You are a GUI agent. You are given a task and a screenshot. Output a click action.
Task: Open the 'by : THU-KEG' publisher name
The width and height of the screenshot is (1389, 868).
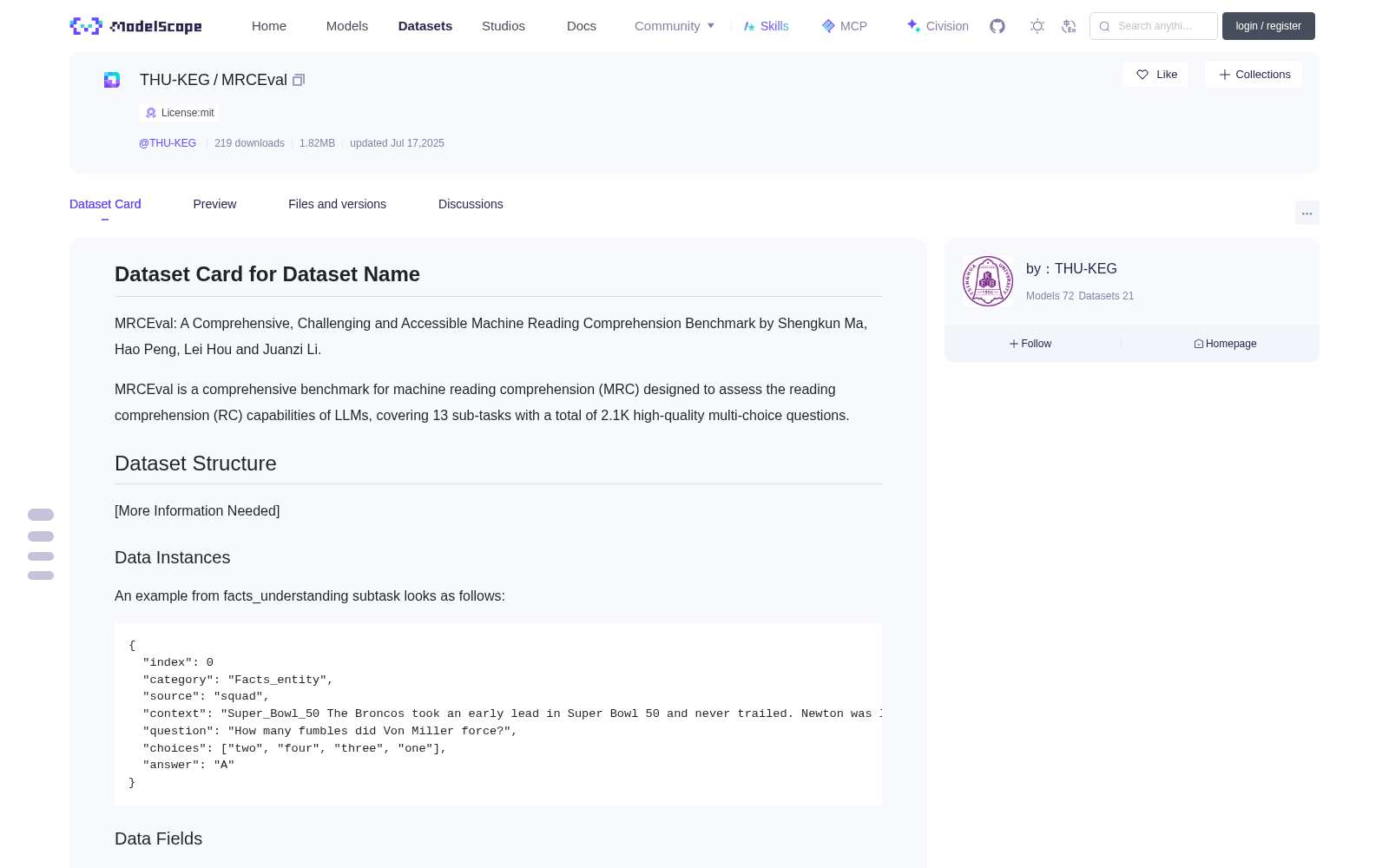(x=1071, y=269)
